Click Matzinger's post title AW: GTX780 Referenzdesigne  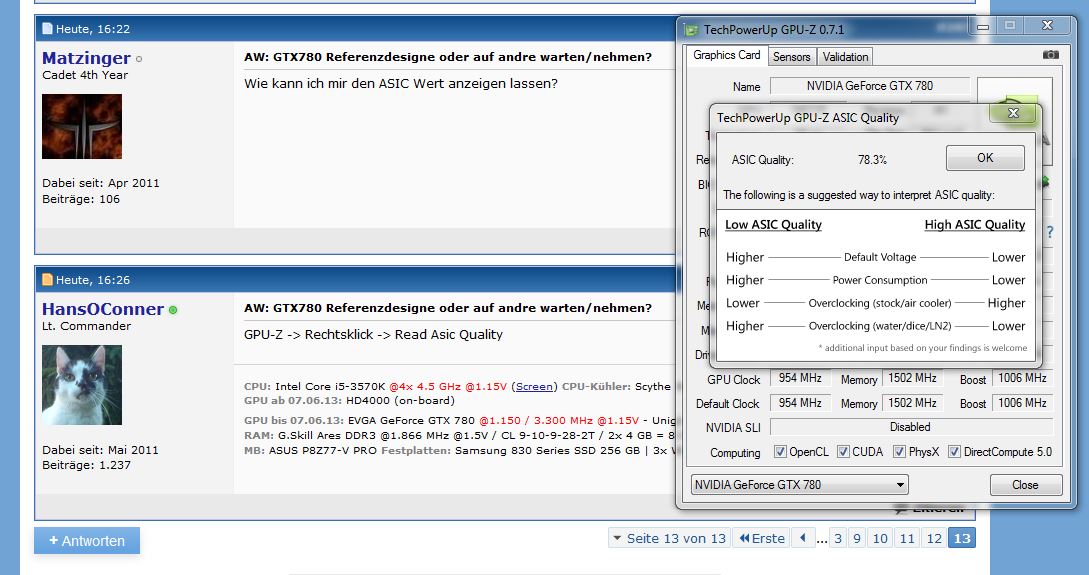point(448,57)
